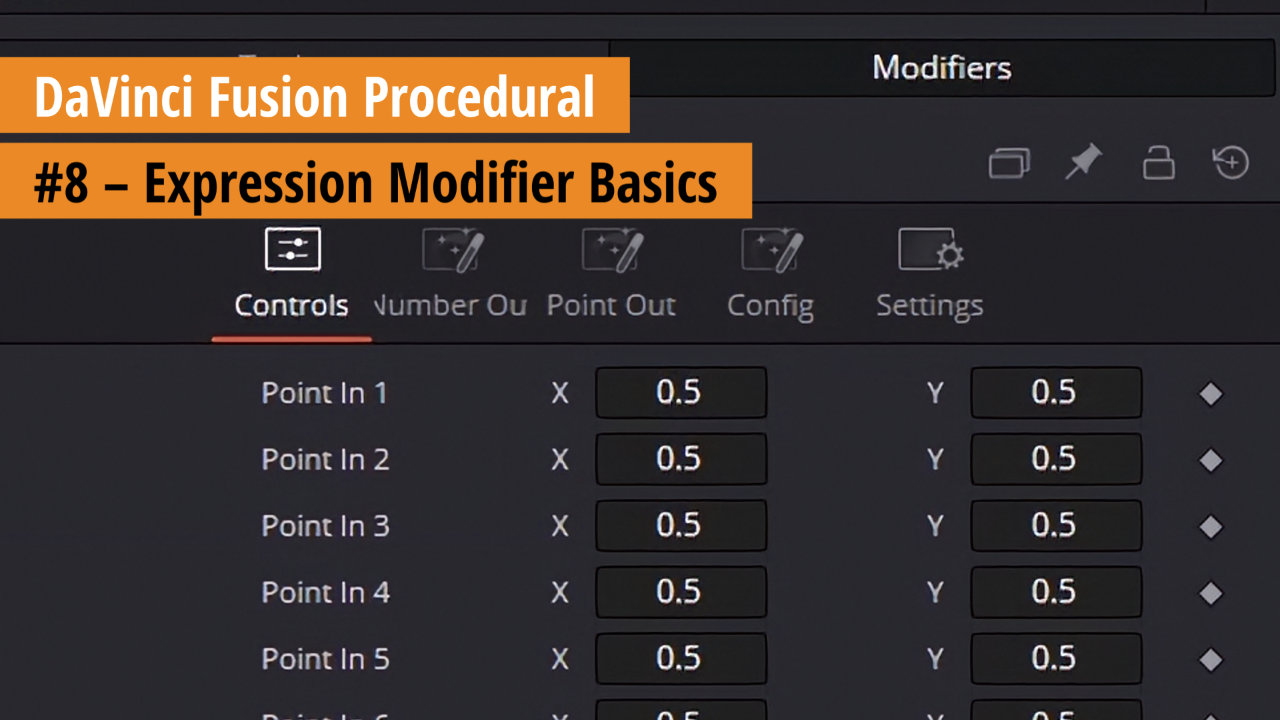
Task: Toggle keyframe diamond for Point In 2
Action: pyautogui.click(x=1211, y=460)
